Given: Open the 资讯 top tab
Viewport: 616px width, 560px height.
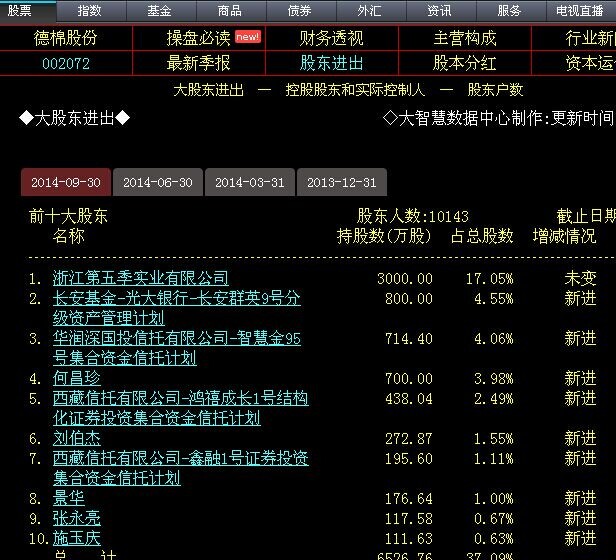Looking at the screenshot, I should pyautogui.click(x=439, y=11).
